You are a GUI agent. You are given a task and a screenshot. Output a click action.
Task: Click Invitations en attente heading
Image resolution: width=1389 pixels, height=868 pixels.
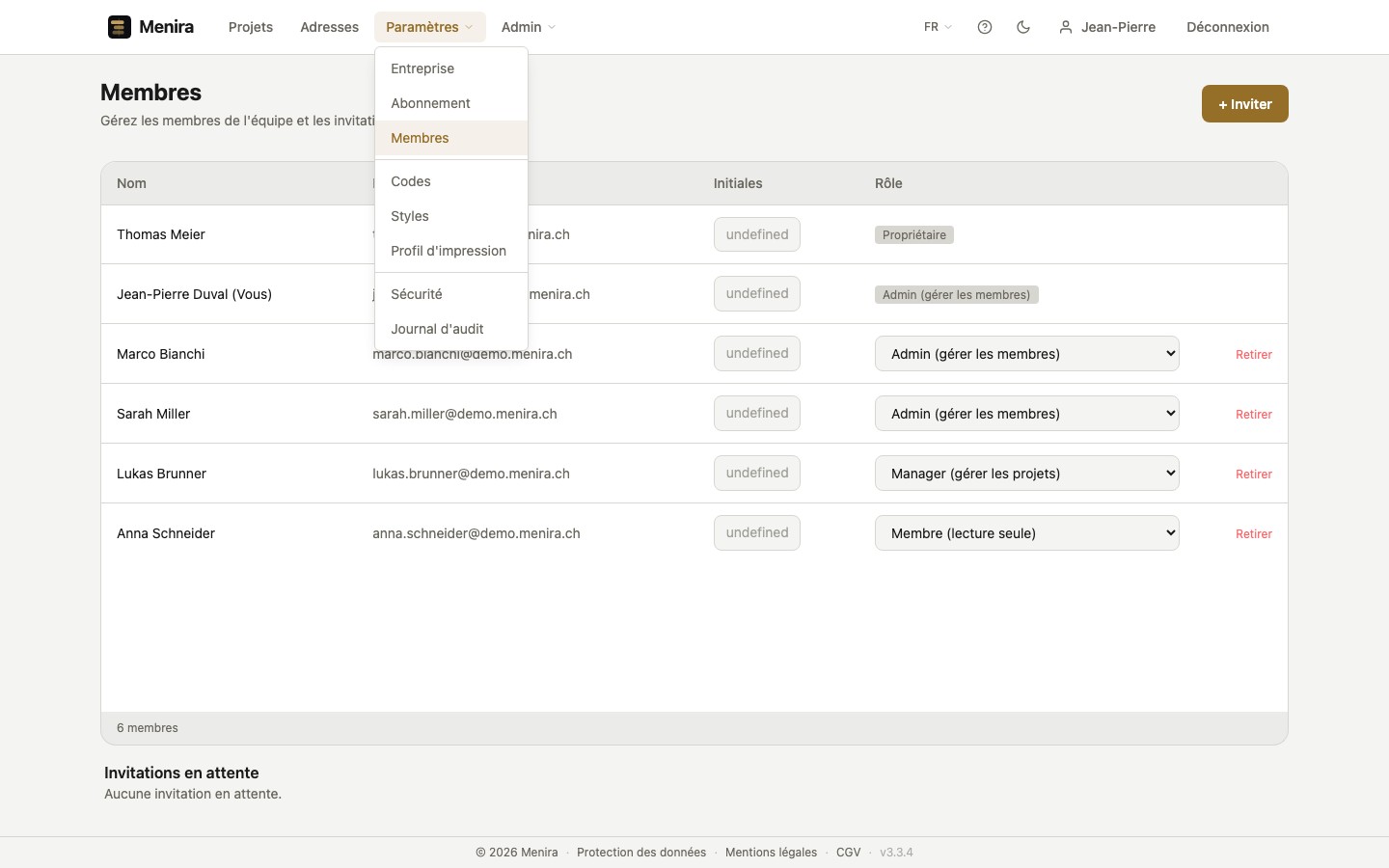tap(181, 773)
